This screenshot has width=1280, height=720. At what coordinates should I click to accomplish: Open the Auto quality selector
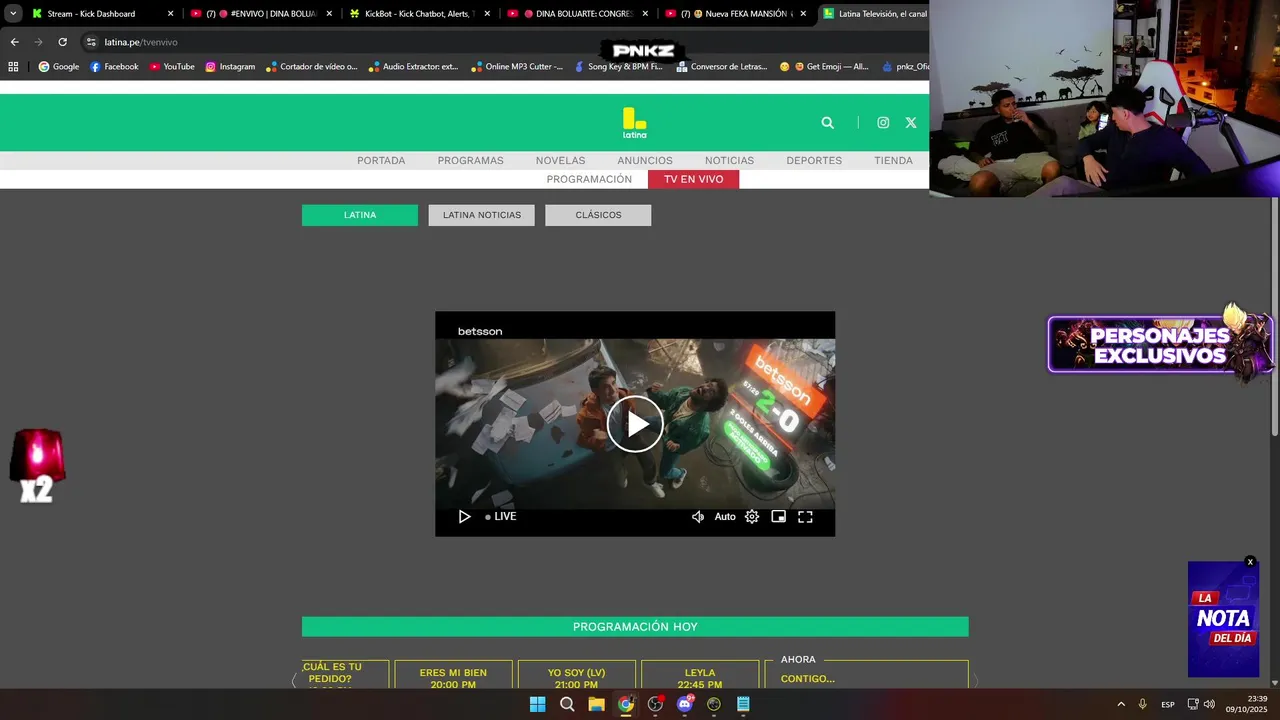pos(725,517)
